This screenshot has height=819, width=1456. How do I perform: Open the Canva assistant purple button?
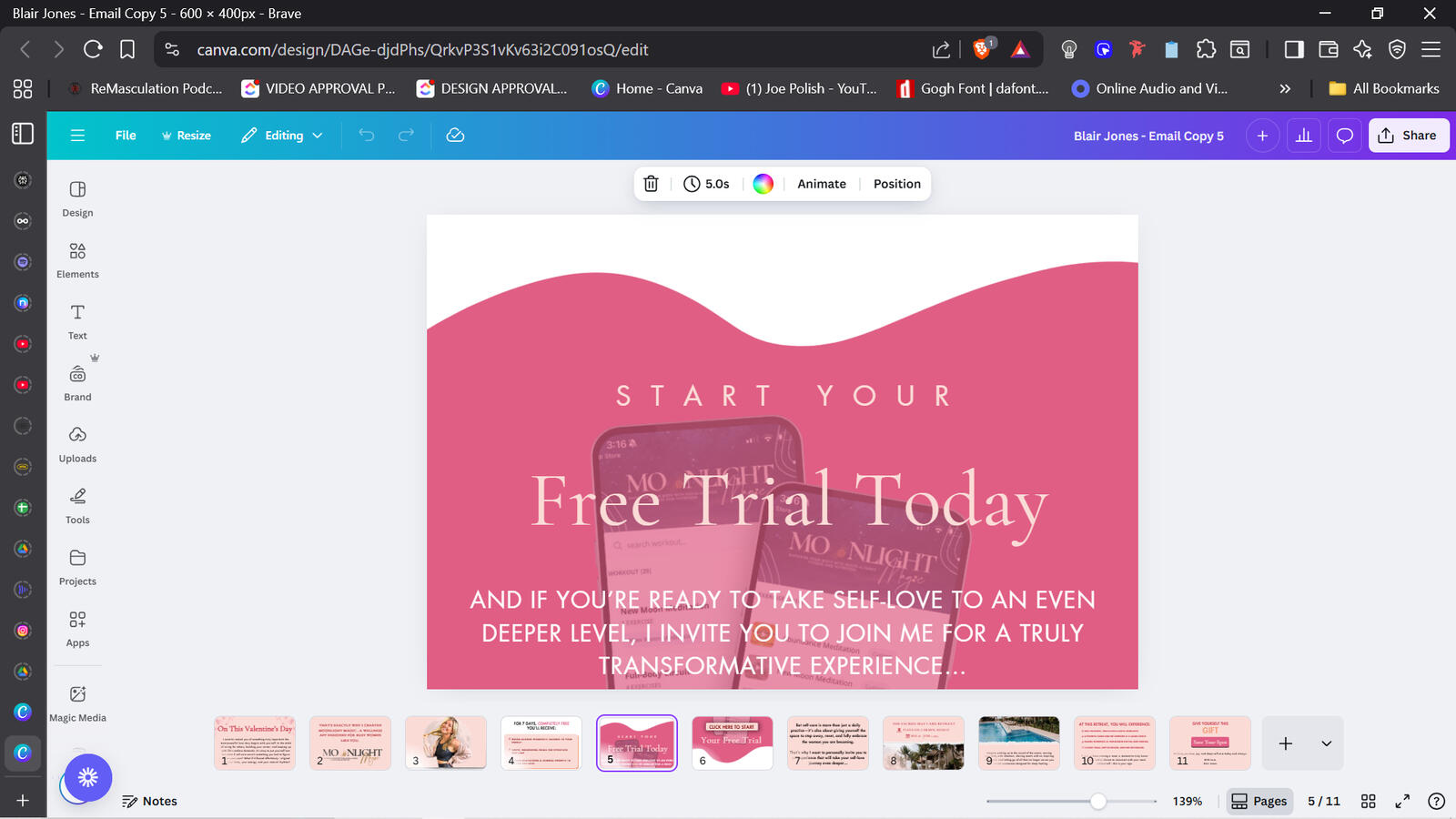point(88,777)
